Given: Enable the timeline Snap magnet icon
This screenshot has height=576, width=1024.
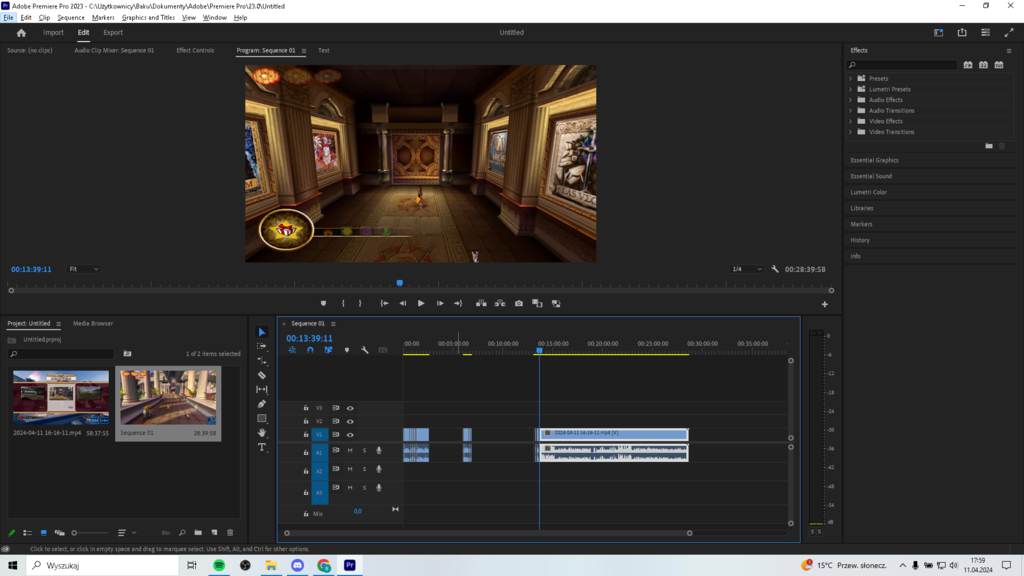Looking at the screenshot, I should 310,350.
